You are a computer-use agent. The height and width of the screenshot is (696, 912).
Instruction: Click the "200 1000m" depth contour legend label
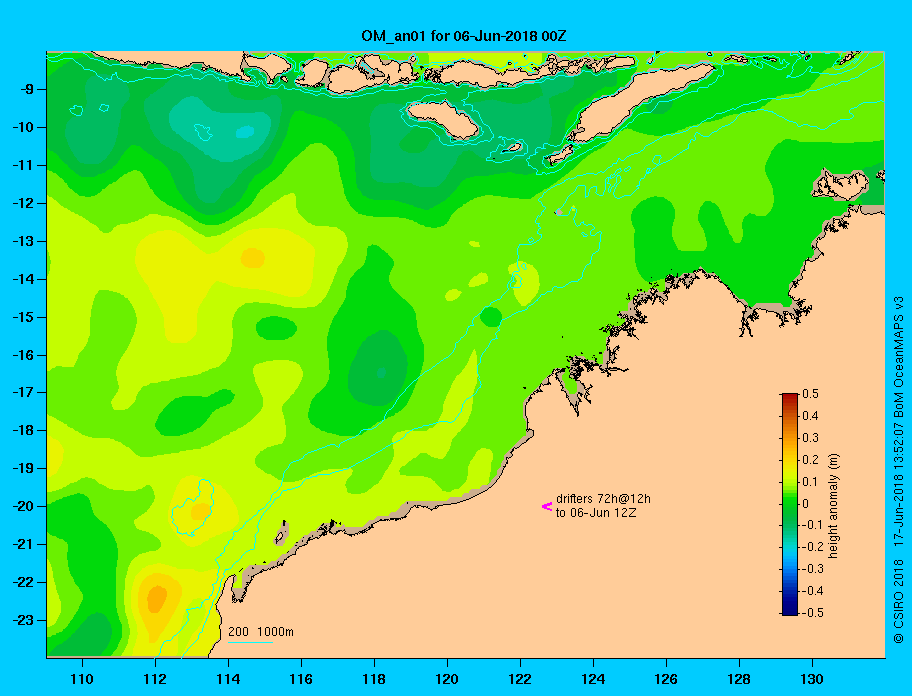point(261,631)
